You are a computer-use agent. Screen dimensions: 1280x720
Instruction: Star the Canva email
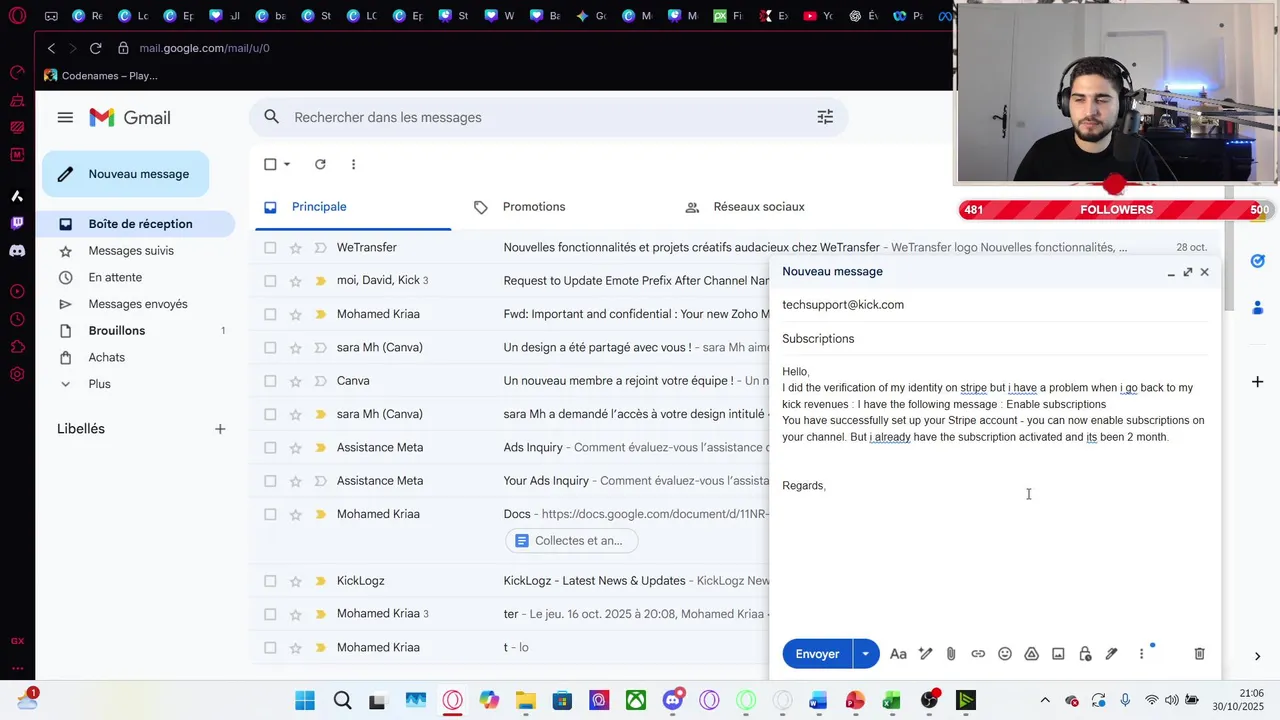click(x=295, y=381)
